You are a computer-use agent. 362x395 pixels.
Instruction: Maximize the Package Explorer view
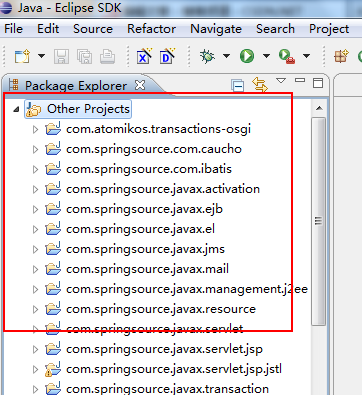[318, 83]
